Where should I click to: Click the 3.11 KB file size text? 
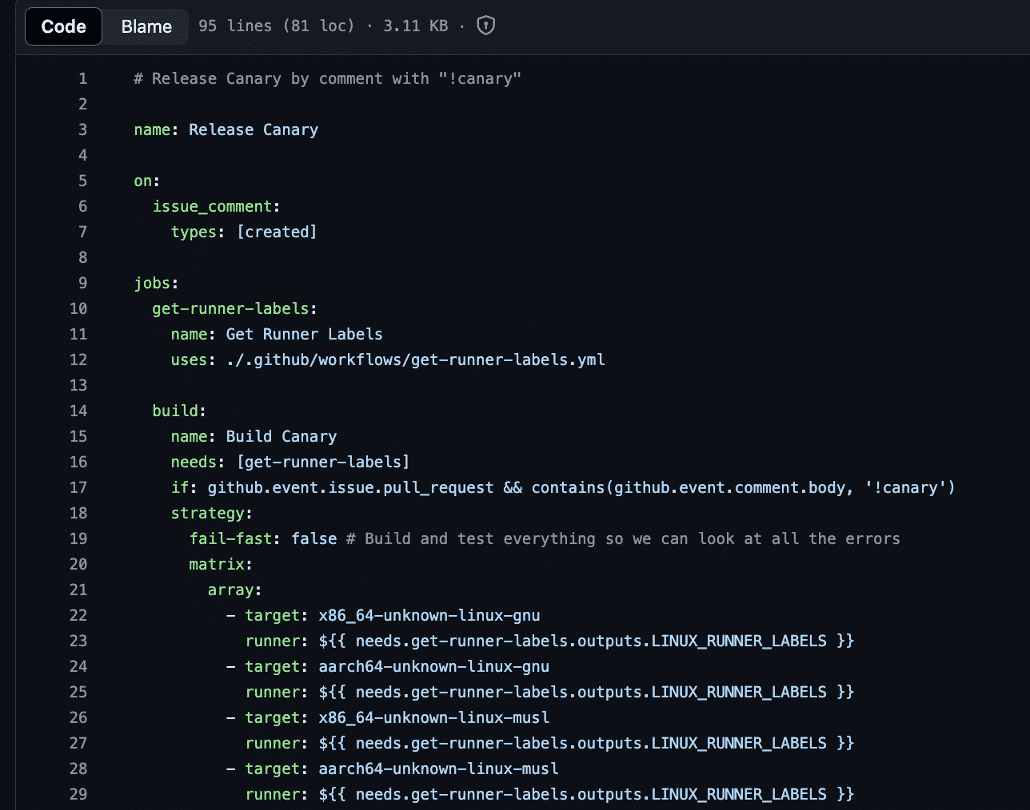(415, 26)
